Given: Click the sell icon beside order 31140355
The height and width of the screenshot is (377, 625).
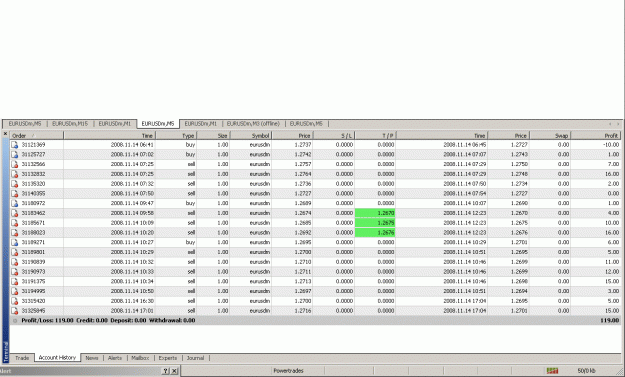Looking at the screenshot, I should pos(15,193).
